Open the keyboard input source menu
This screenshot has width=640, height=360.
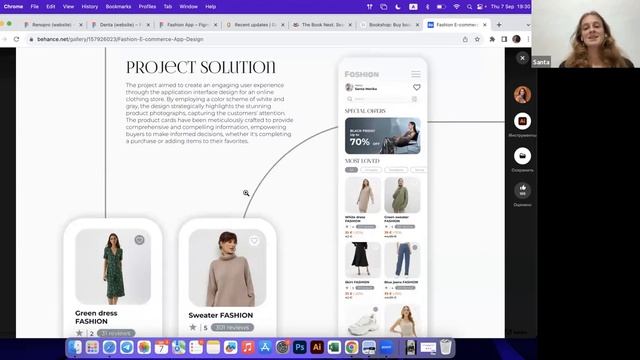pos(413,7)
